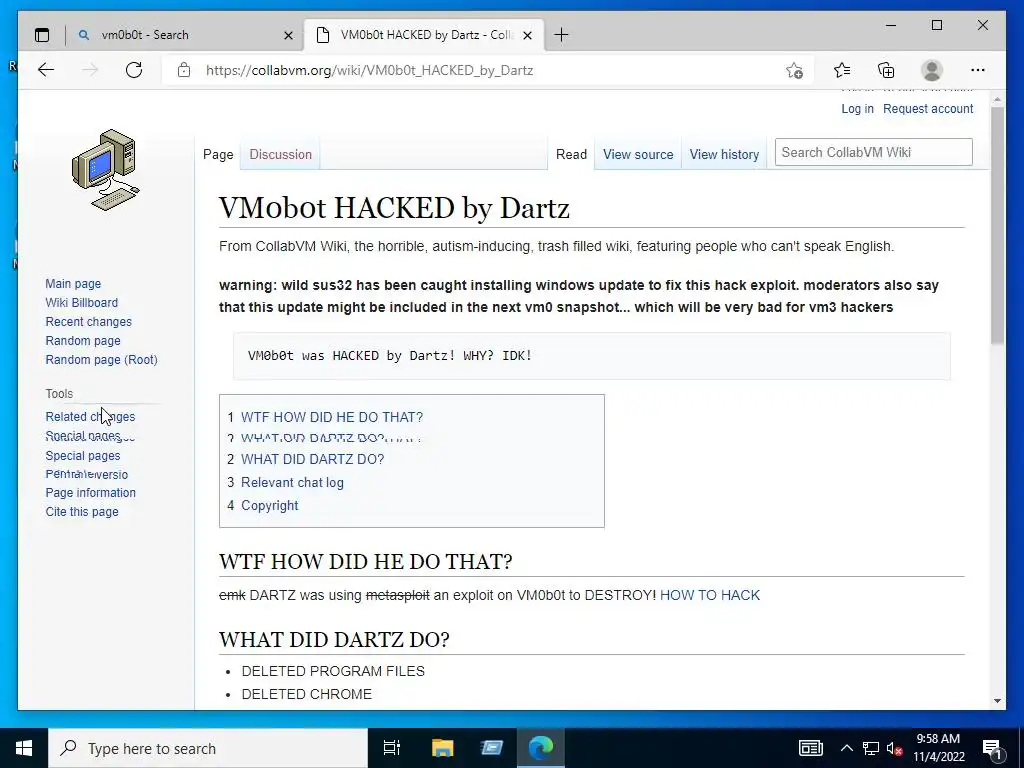The height and width of the screenshot is (768, 1024).
Task: Open Task View in taskbar
Action: coord(392,748)
